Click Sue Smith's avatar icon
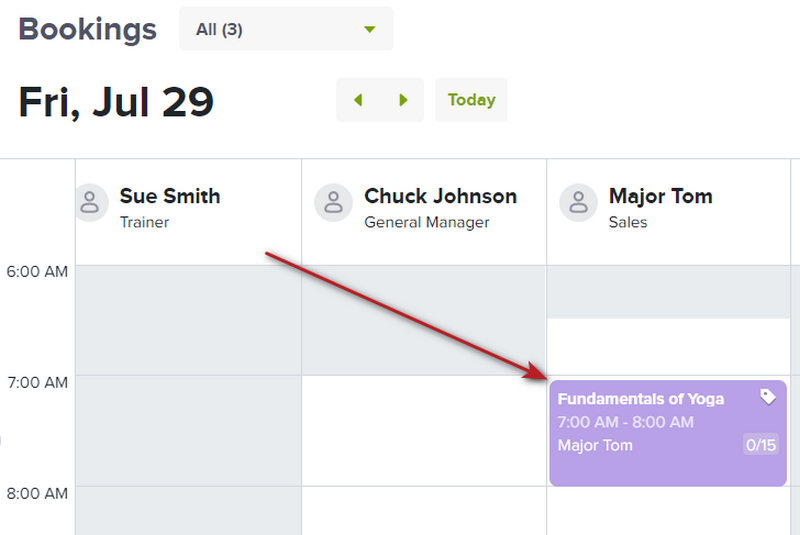Viewport: 800px width, 535px height. coord(90,203)
